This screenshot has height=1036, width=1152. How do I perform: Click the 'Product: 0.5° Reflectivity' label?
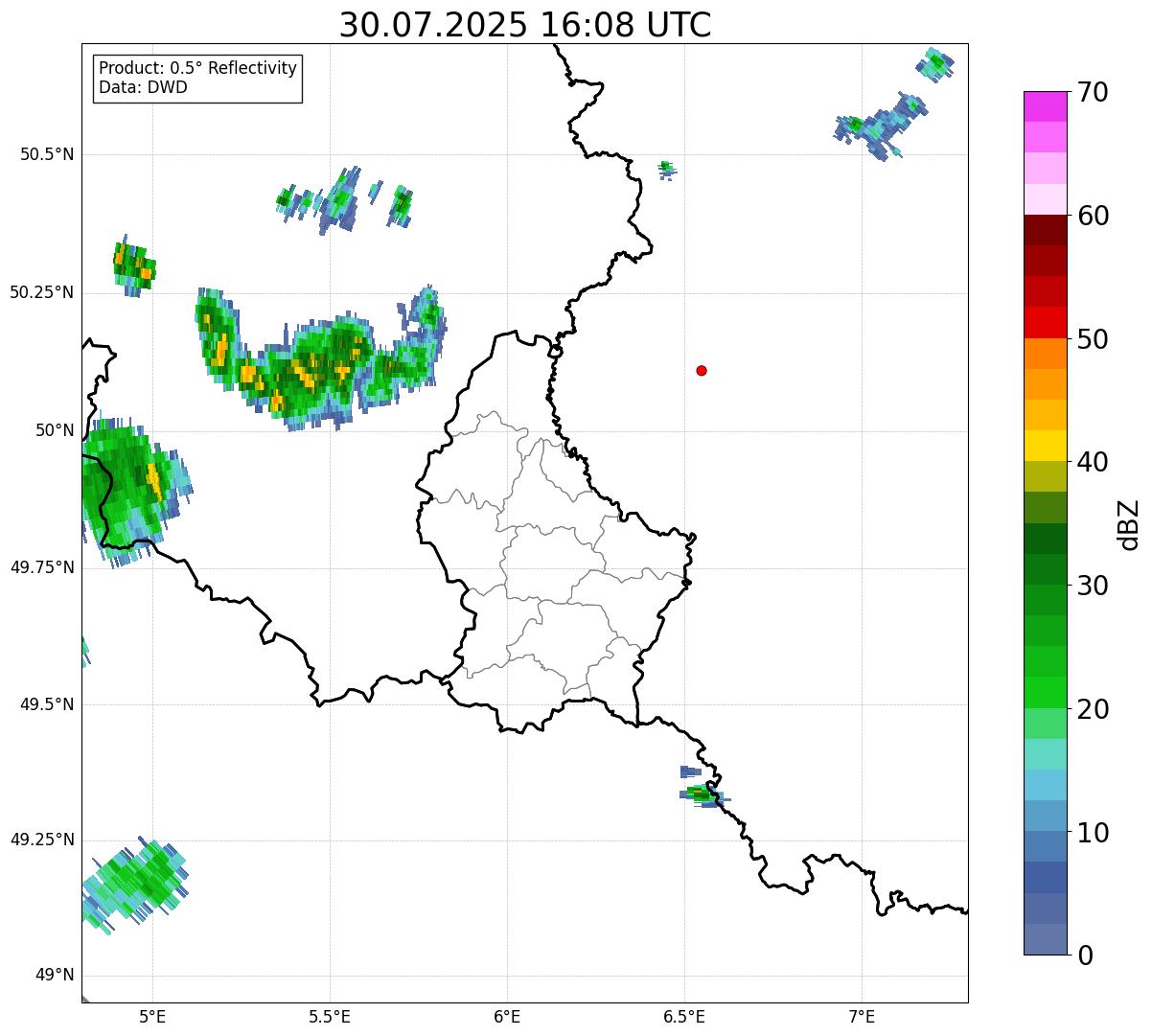[198, 68]
